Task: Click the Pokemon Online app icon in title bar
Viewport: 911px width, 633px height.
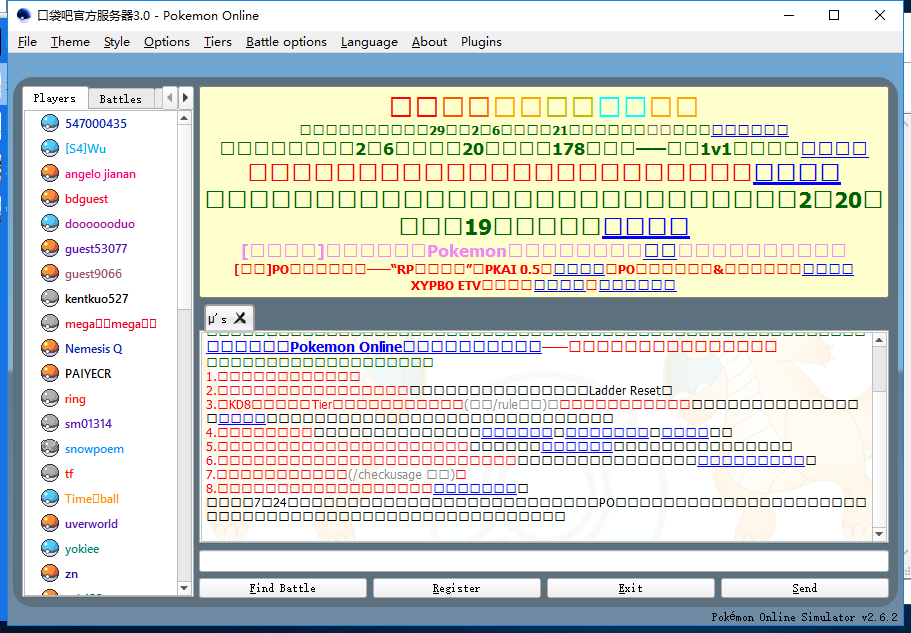Action: pos(24,15)
